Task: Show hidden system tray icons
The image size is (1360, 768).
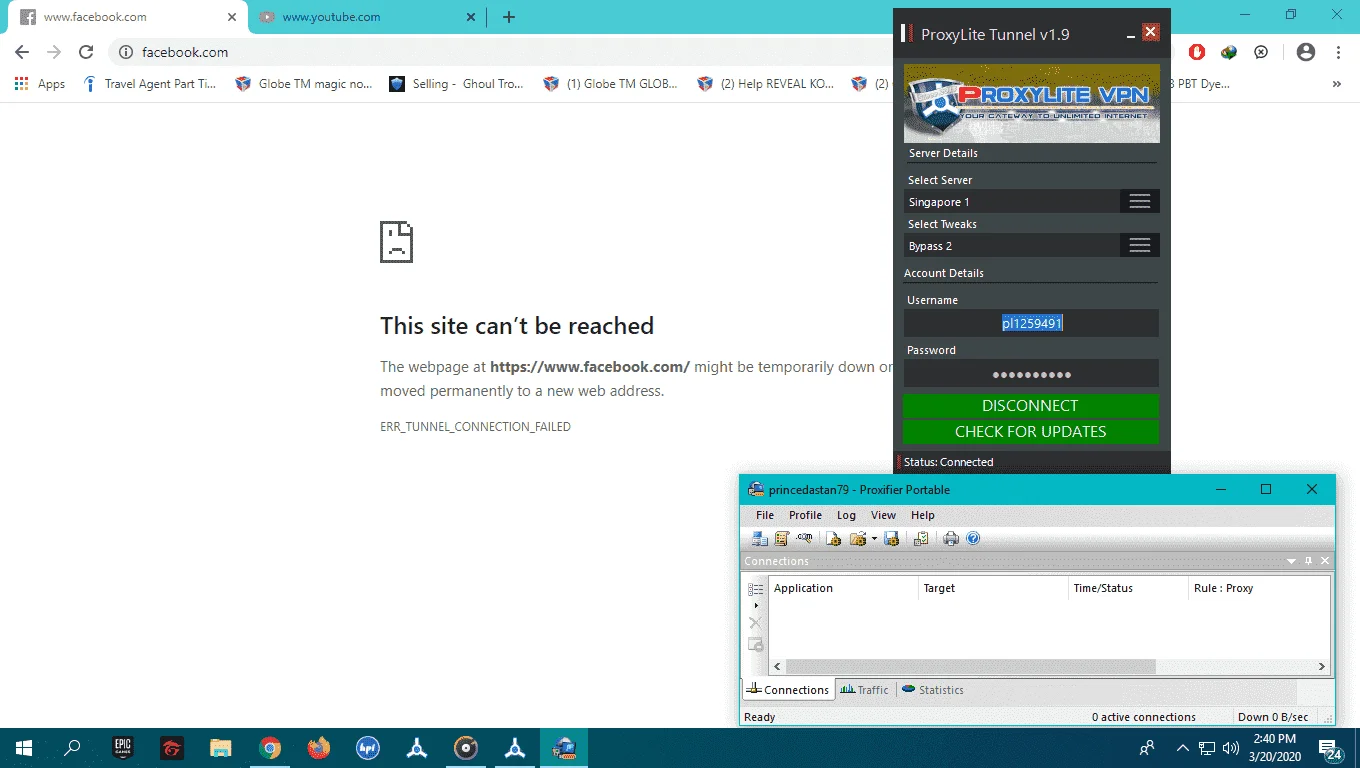Action: [x=1182, y=748]
